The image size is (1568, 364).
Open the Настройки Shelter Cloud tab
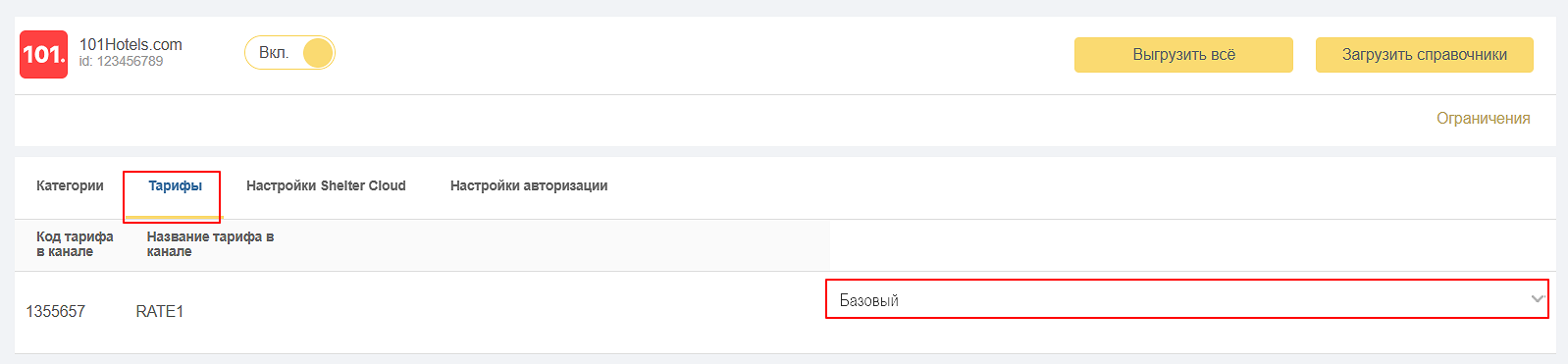coord(326,185)
